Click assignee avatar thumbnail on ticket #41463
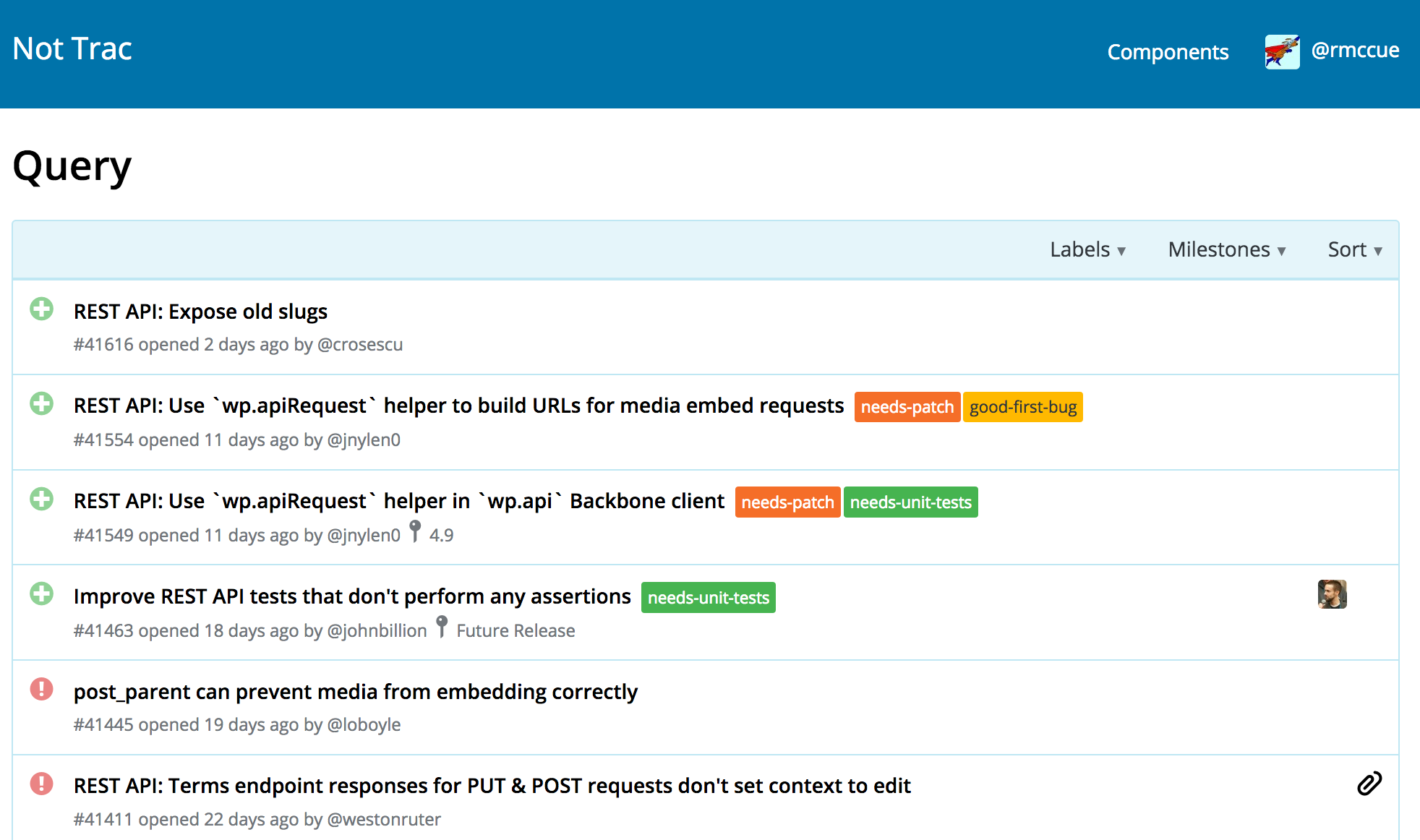This screenshot has width=1420, height=840. point(1332,594)
